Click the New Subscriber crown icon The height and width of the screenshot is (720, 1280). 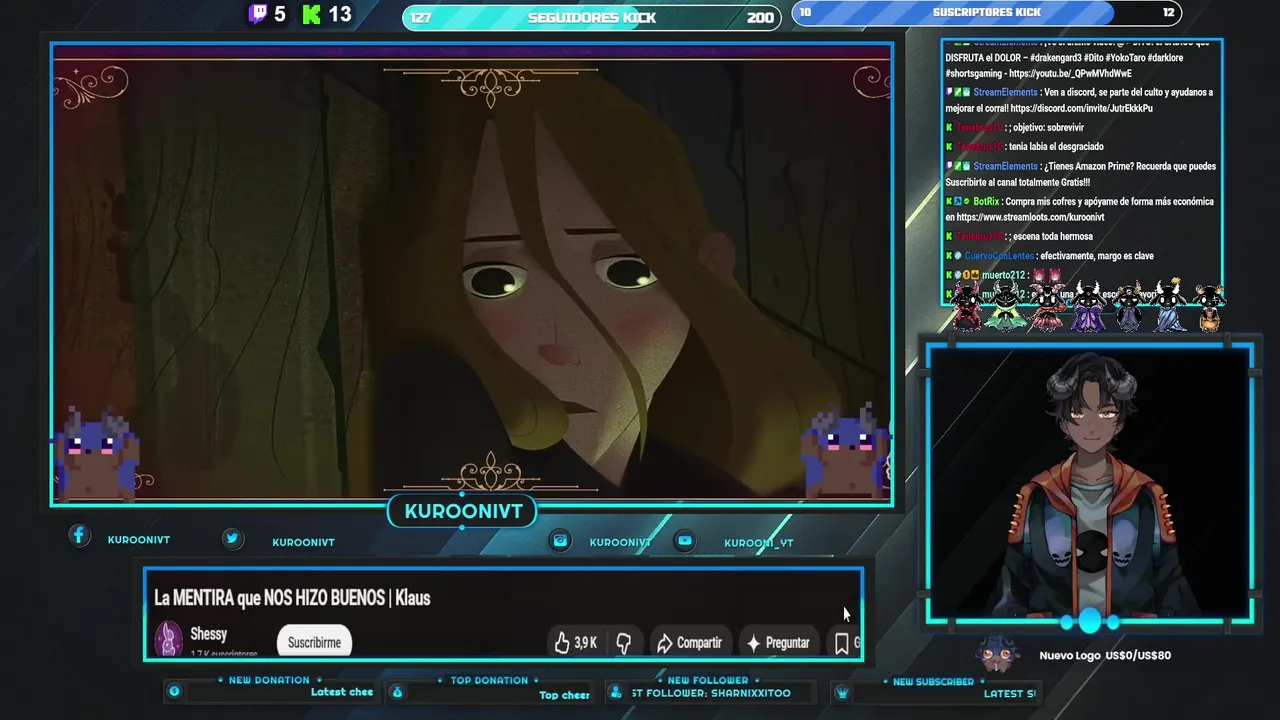click(x=842, y=692)
